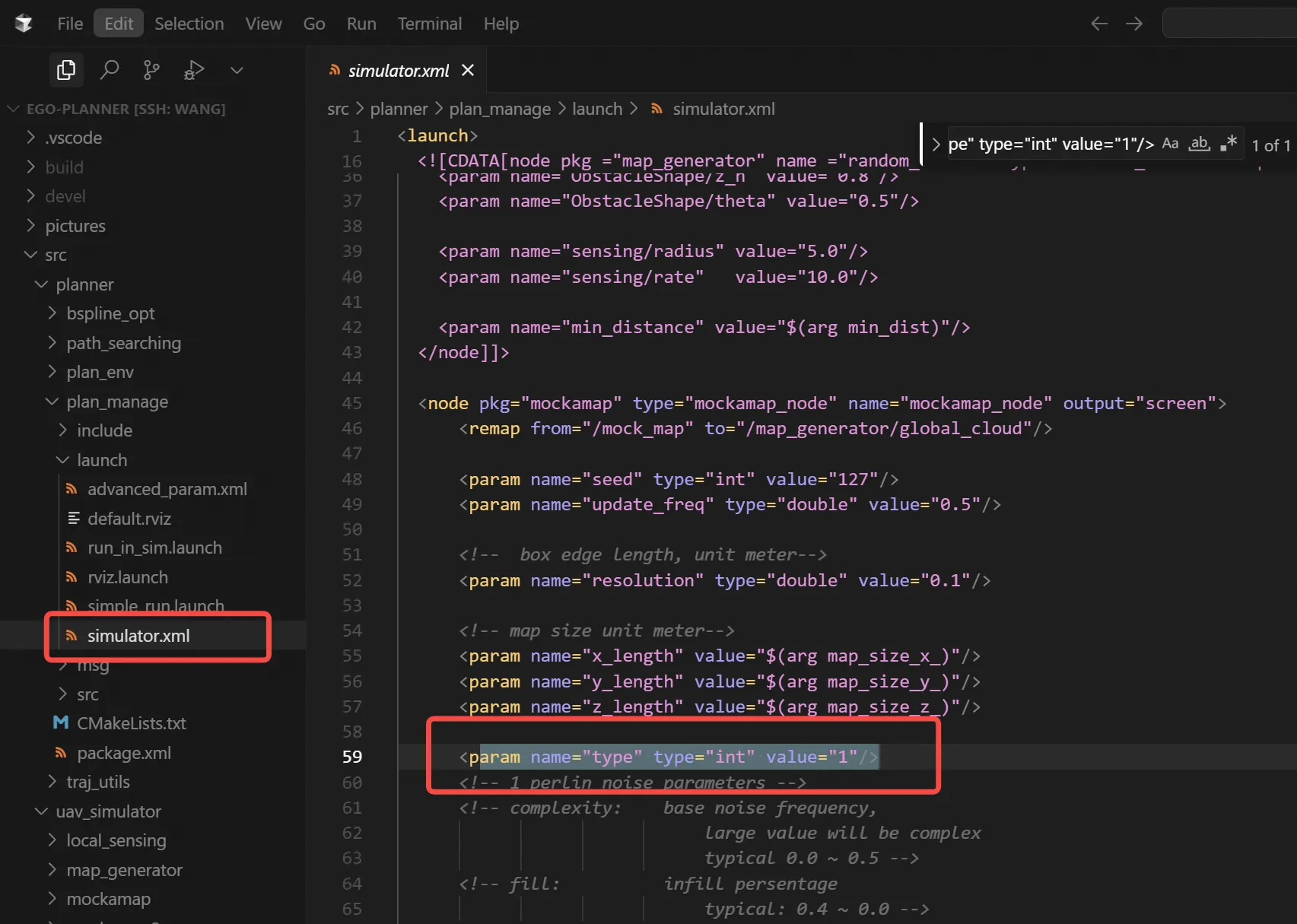Click the find input field
Viewport: 1297px width, 924px height.
point(1051,144)
